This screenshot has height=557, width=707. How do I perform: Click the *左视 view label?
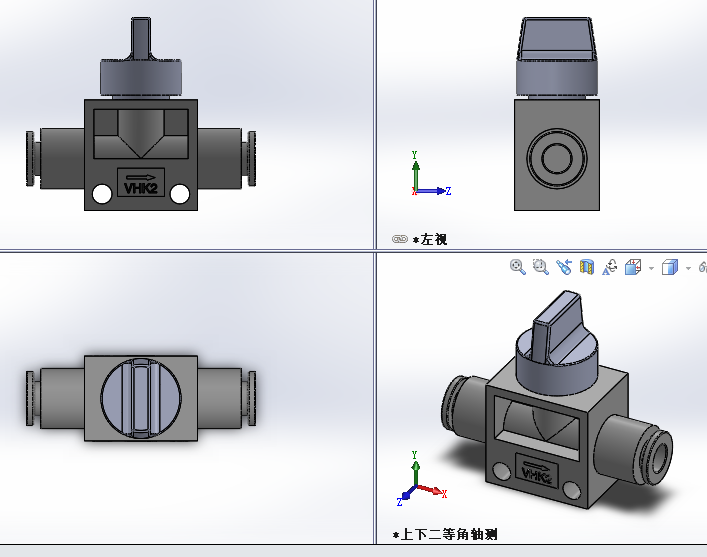point(430,239)
